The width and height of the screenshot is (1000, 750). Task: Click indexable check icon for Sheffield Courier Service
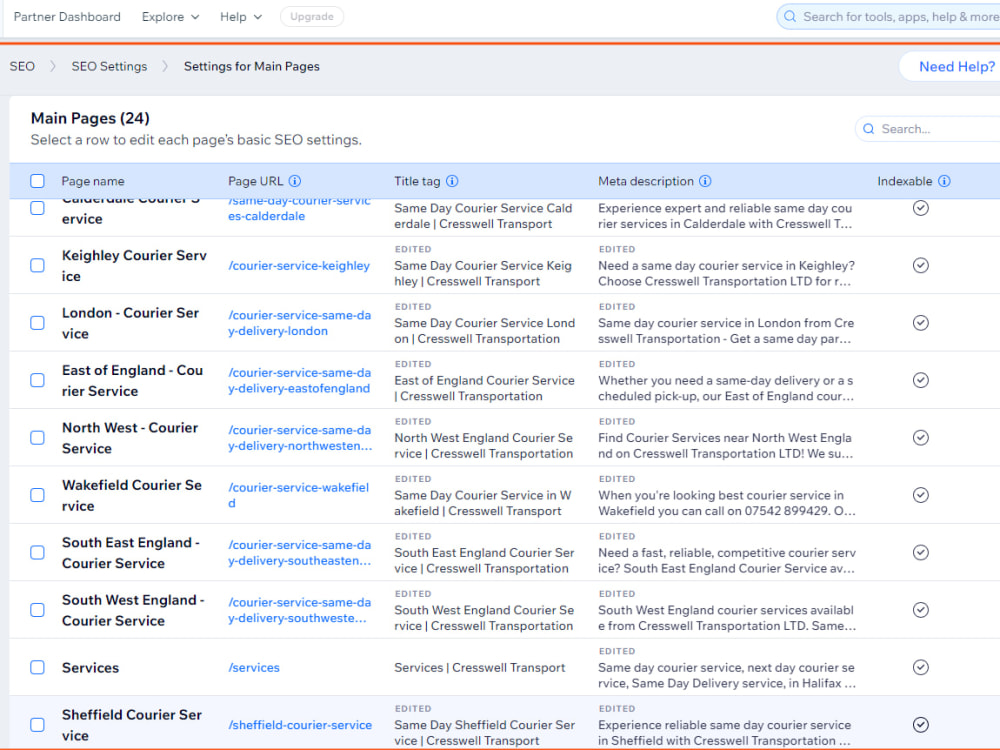(921, 724)
